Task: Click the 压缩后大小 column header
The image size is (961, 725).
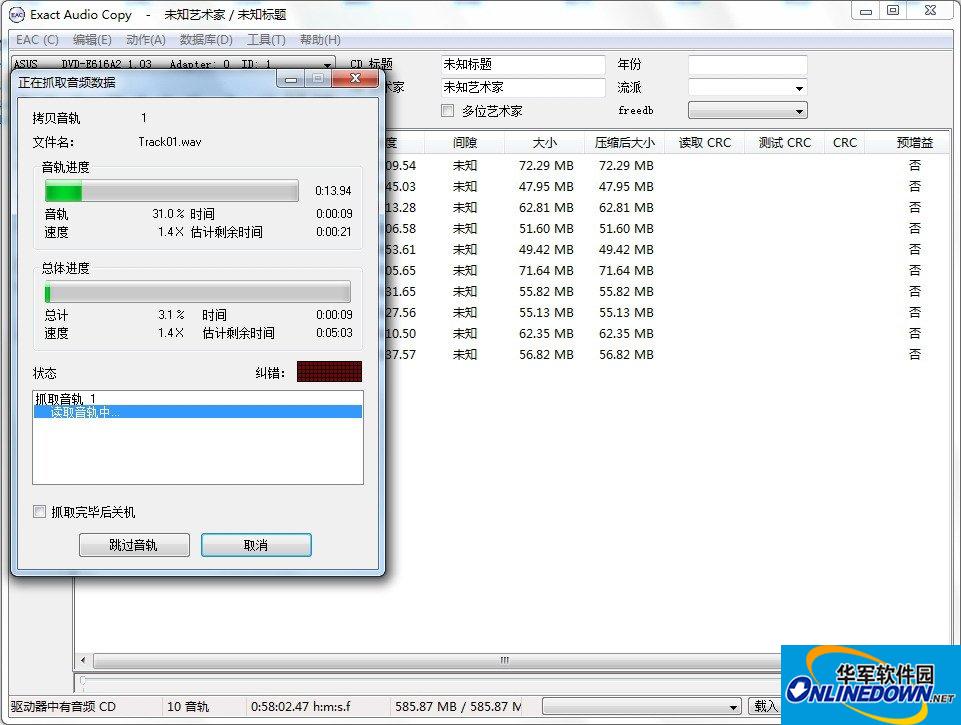Action: [625, 143]
